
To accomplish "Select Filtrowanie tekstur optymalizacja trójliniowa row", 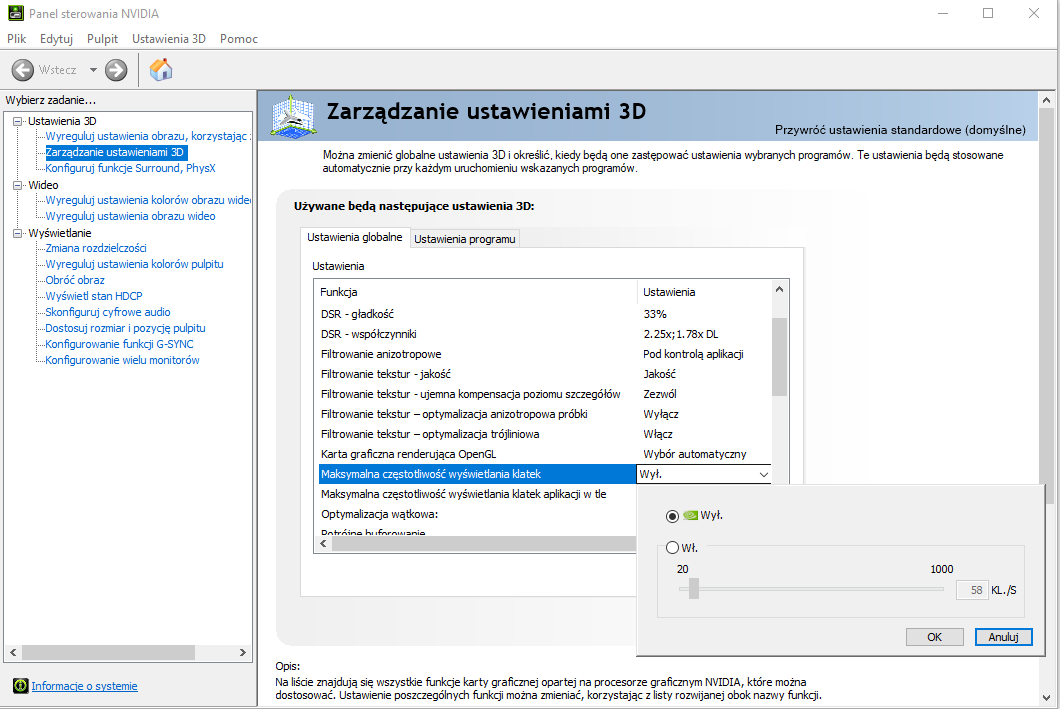I will pos(544,434).
